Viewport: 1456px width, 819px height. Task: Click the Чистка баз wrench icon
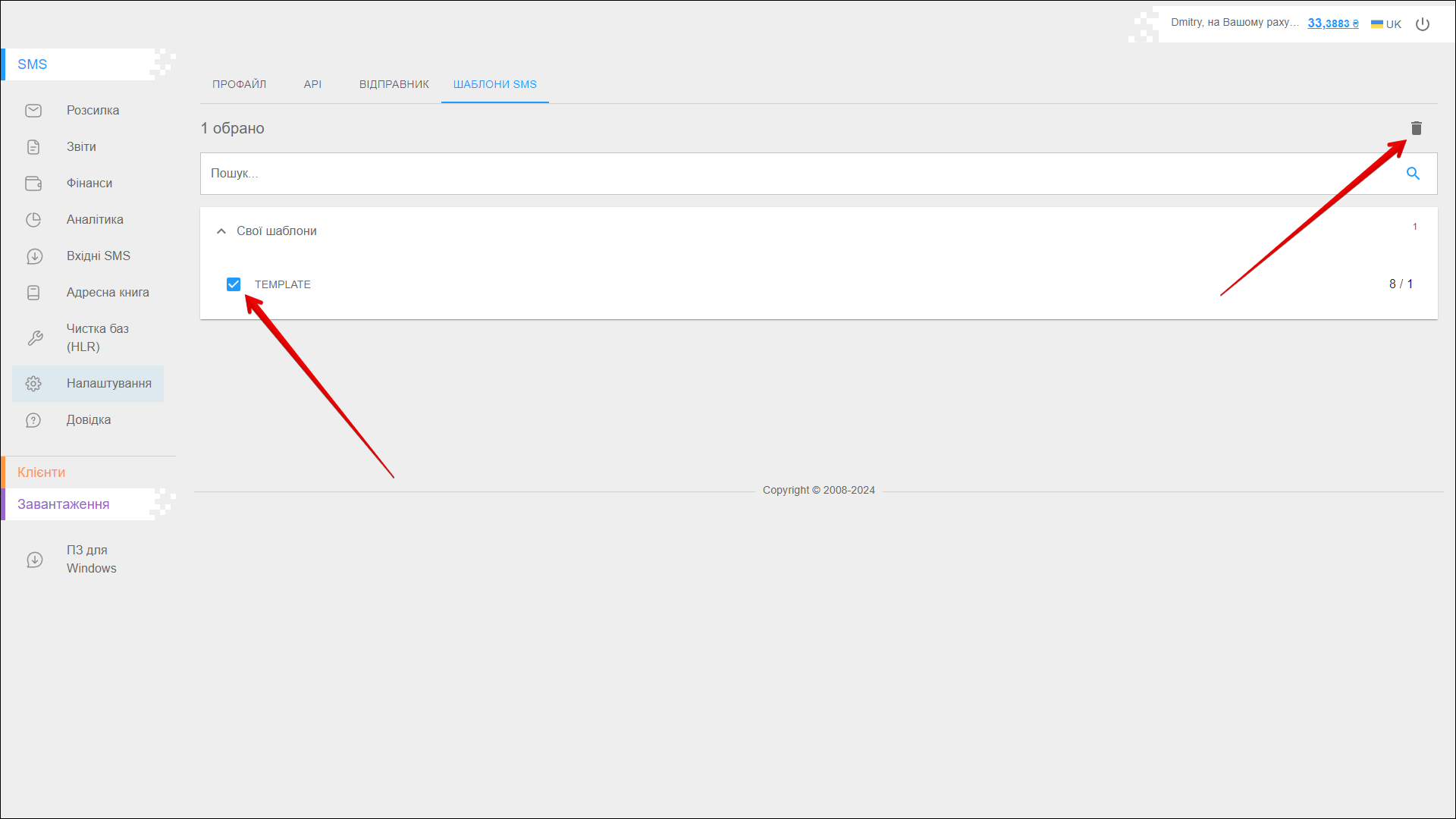35,338
